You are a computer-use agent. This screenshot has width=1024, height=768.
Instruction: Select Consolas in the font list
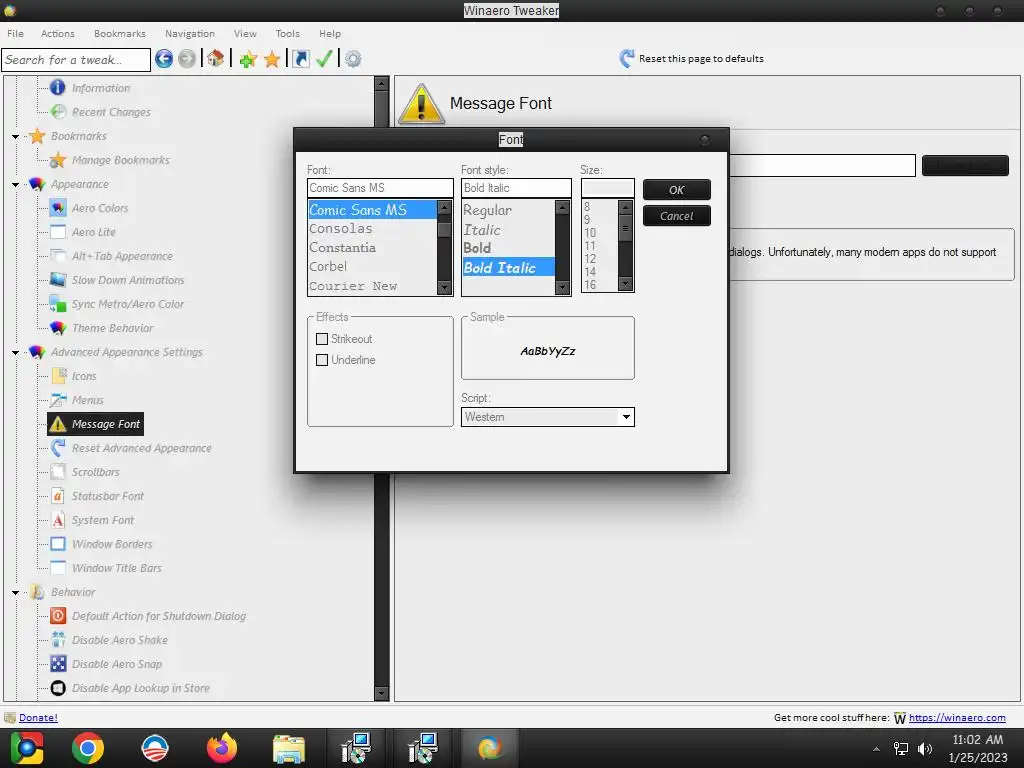click(x=372, y=229)
